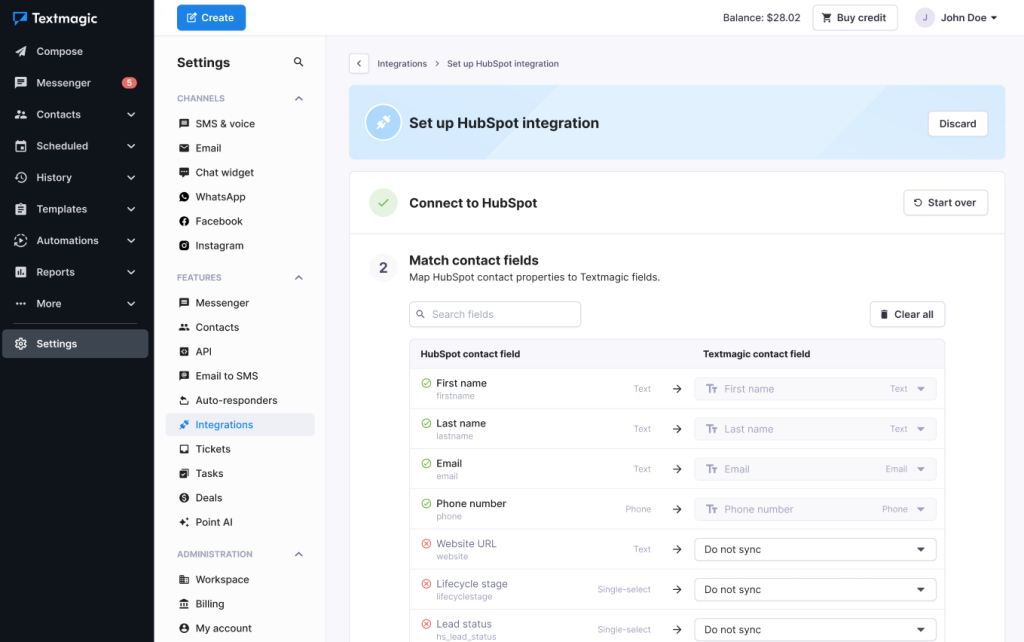This screenshot has height=642, width=1024.
Task: Click the More ellipsis icon
Action: (x=21, y=304)
